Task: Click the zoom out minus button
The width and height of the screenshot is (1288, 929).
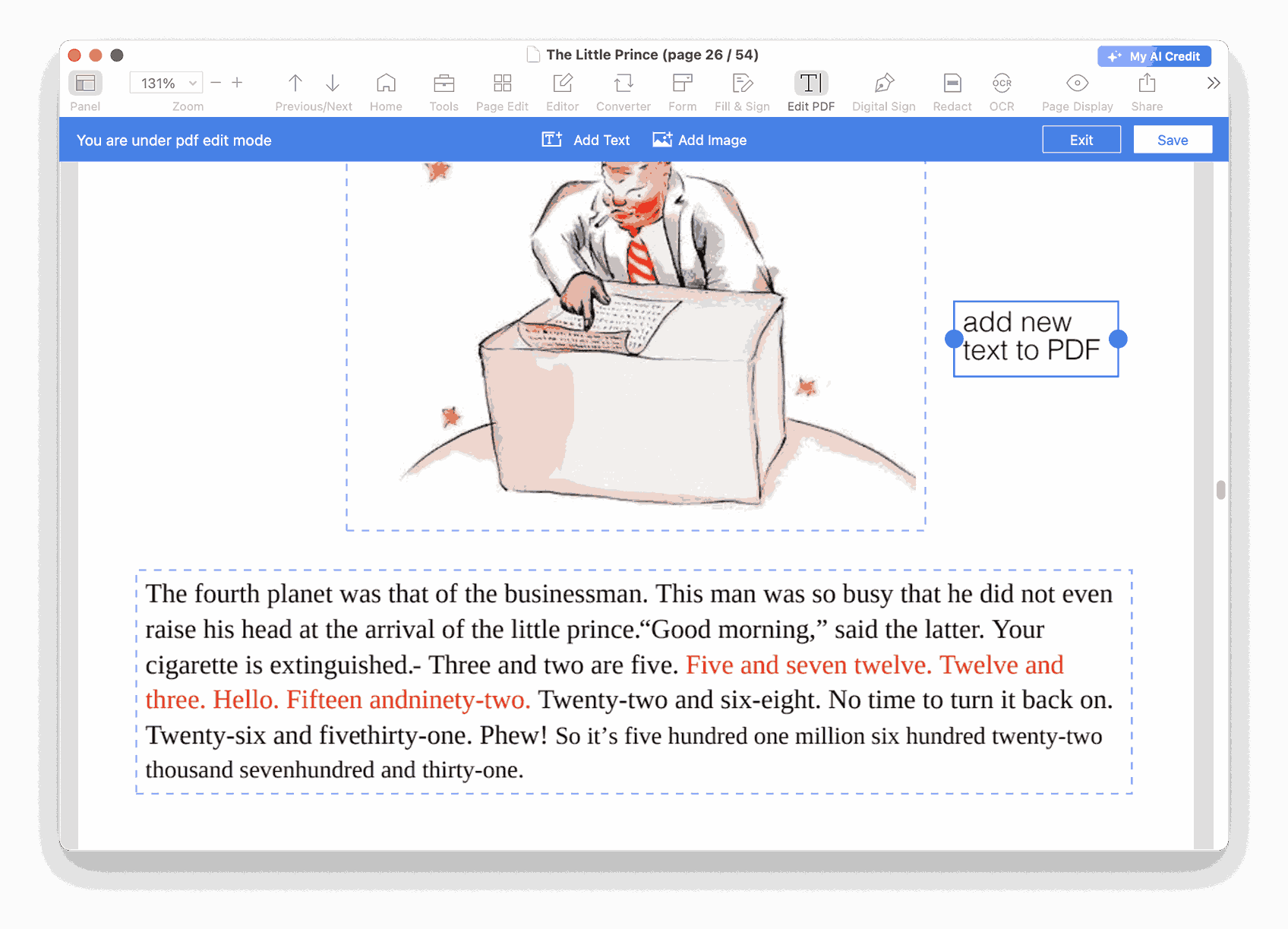Action: coord(216,83)
